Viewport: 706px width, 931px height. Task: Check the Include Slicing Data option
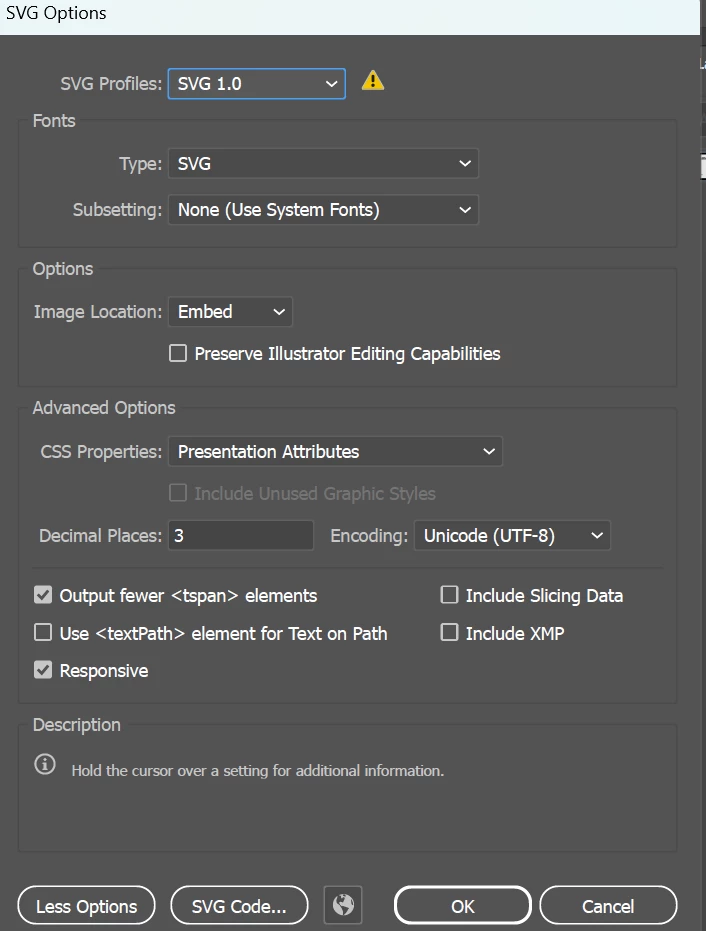tap(449, 595)
